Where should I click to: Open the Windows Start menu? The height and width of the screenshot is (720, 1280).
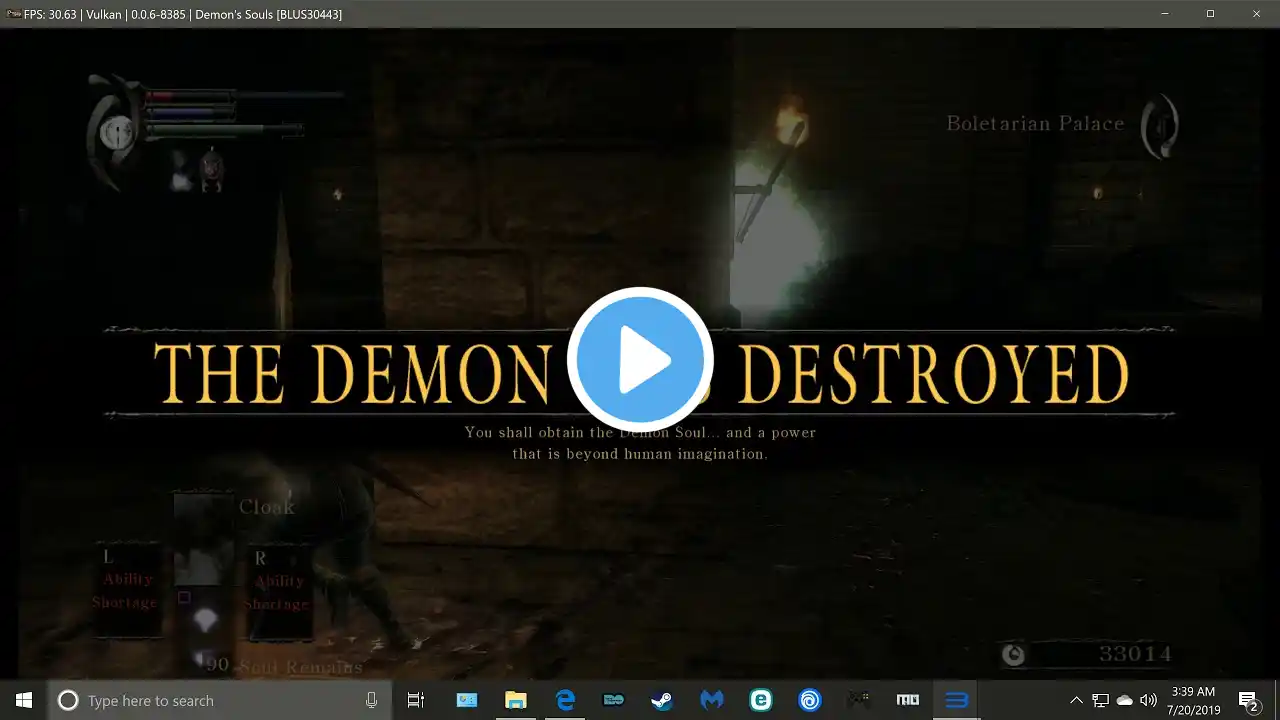(x=24, y=700)
